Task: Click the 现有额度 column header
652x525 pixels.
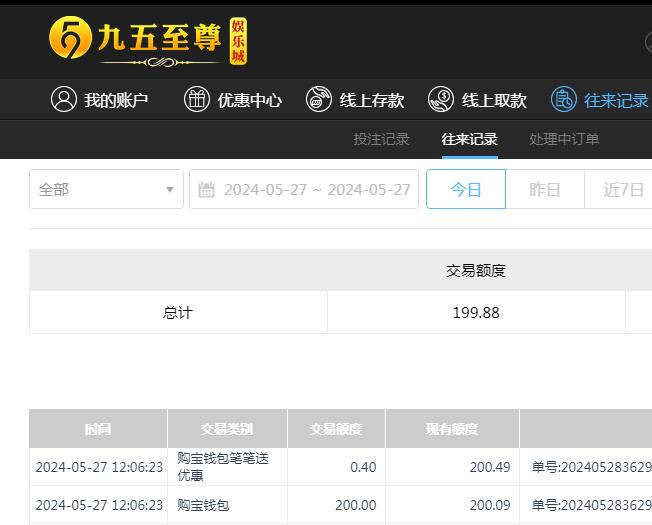Action: click(x=452, y=429)
